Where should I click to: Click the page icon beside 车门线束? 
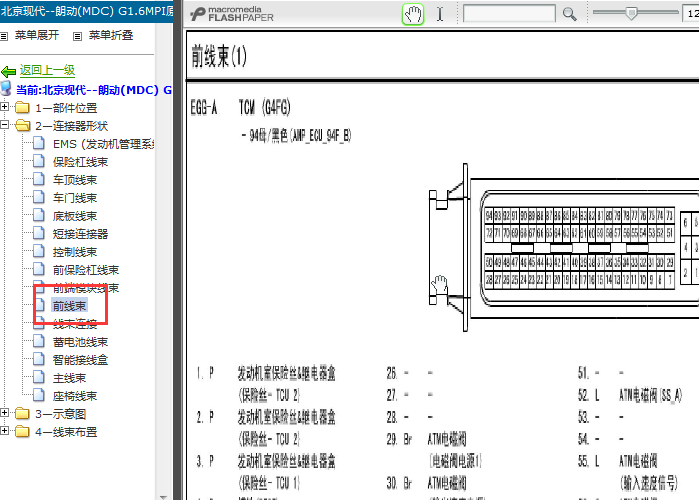39,197
